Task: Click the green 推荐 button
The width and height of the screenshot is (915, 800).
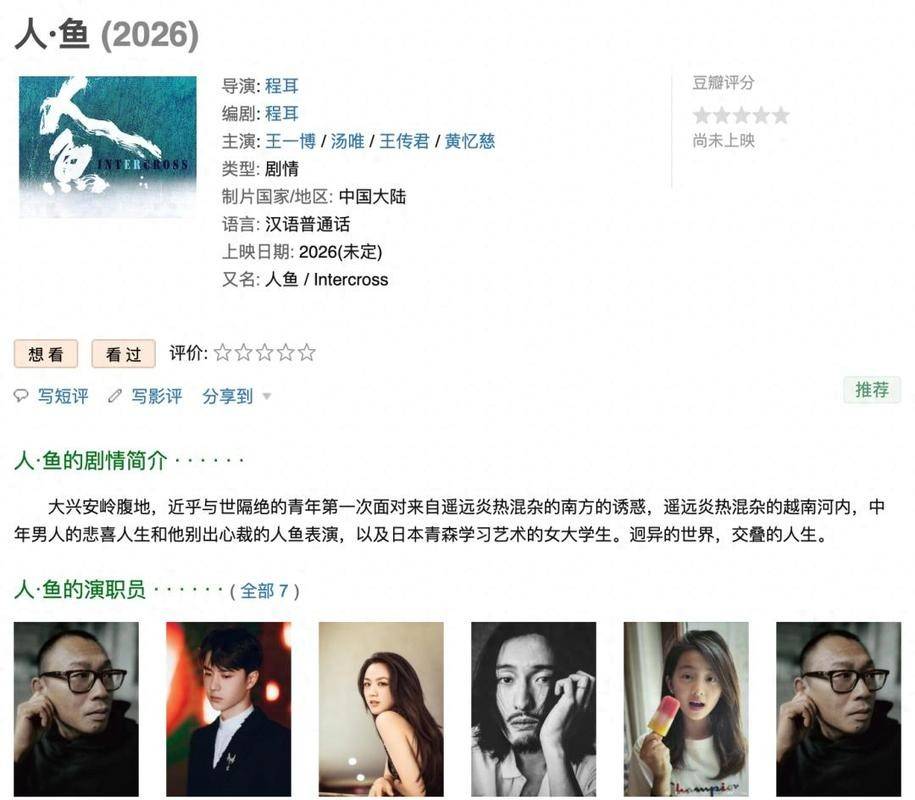Action: click(x=872, y=389)
